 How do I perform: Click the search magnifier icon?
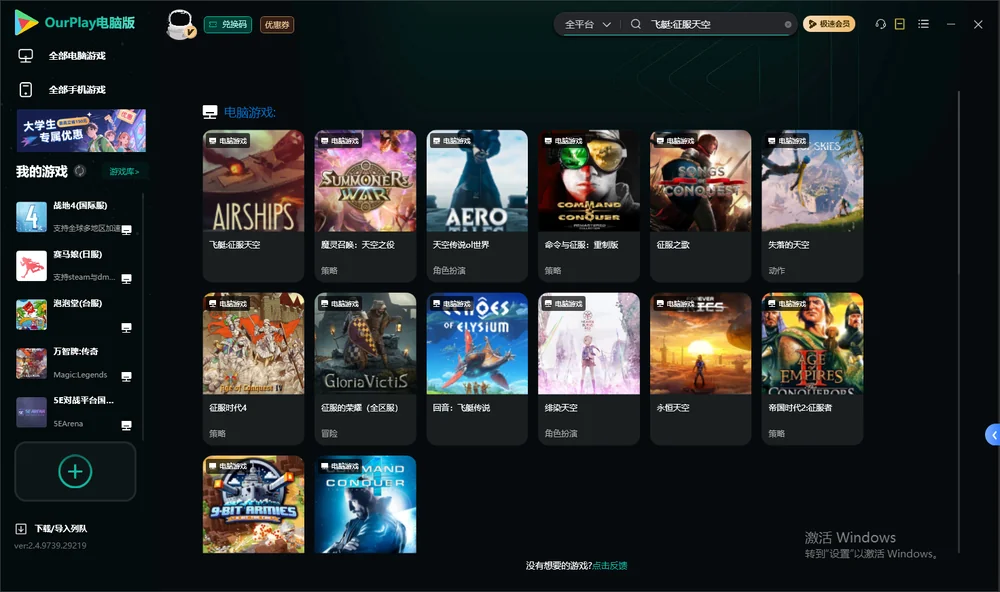(636, 24)
